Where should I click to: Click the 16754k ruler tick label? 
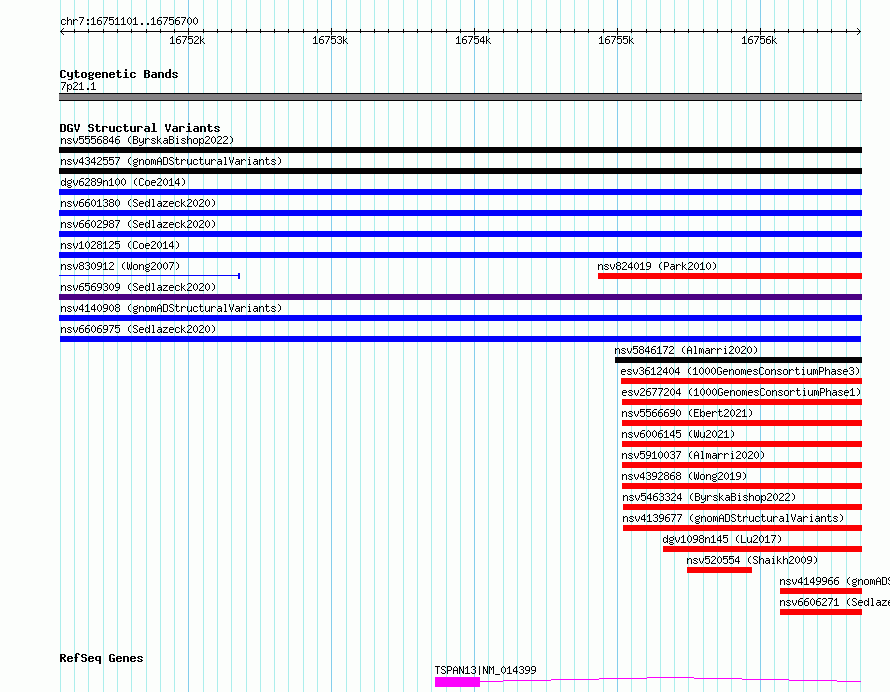tap(473, 40)
